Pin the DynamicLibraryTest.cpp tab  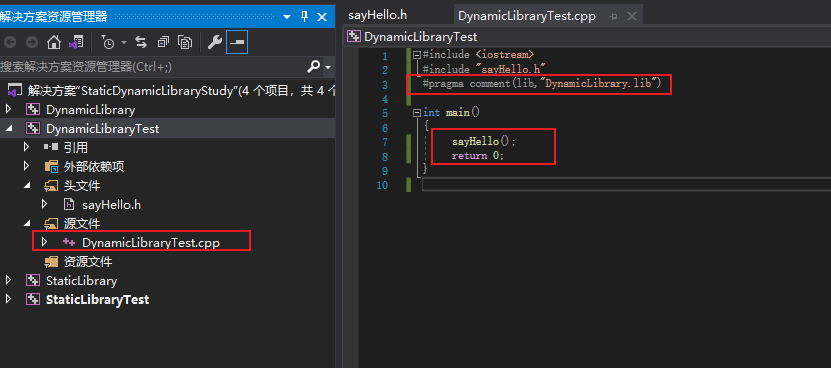coord(613,16)
